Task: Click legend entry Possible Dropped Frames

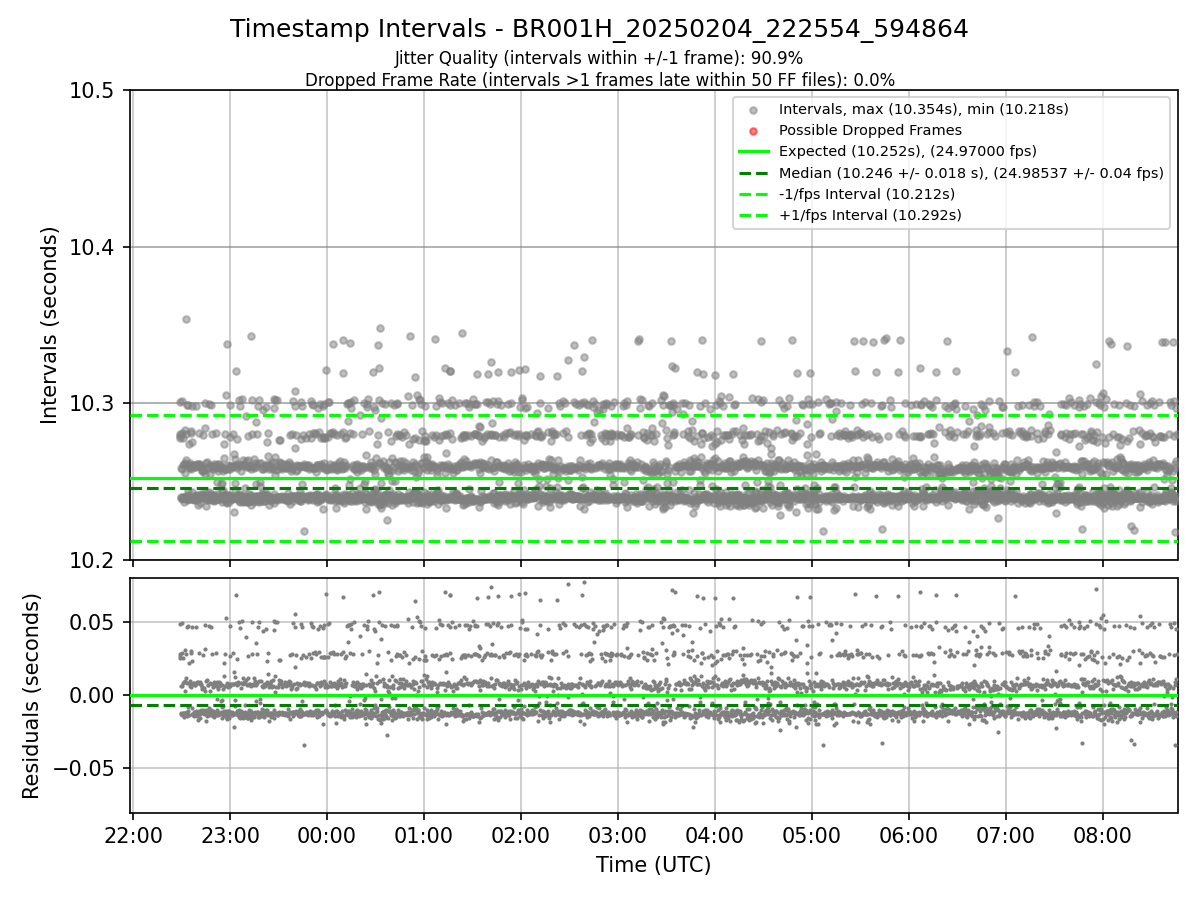Action: click(x=870, y=130)
